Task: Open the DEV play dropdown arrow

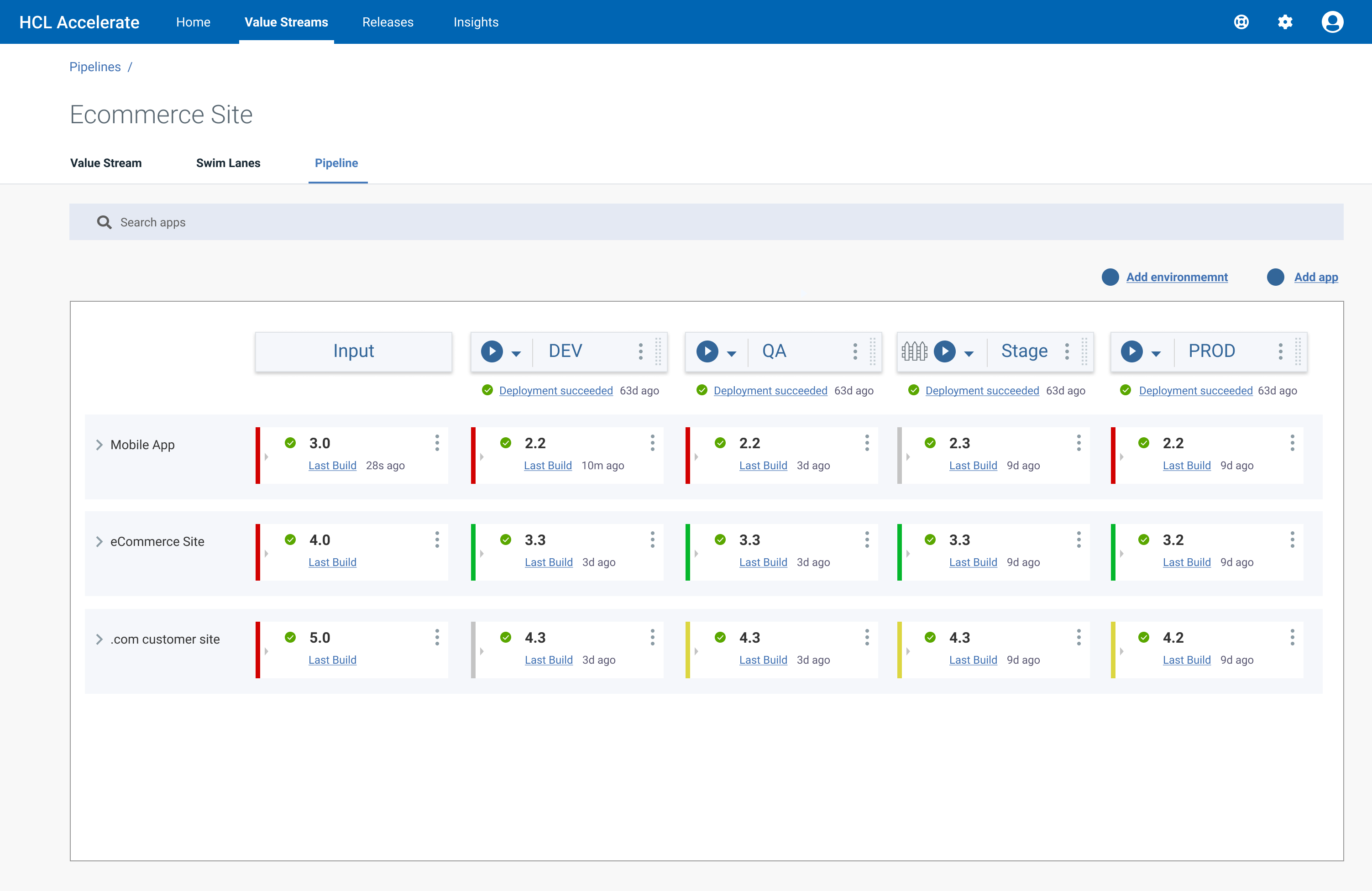Action: [516, 353]
